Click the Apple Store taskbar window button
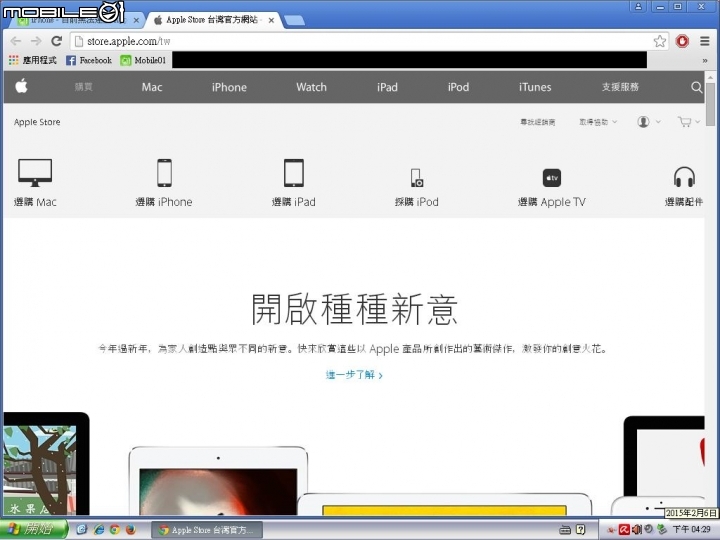The width and height of the screenshot is (720, 540). (x=207, y=529)
